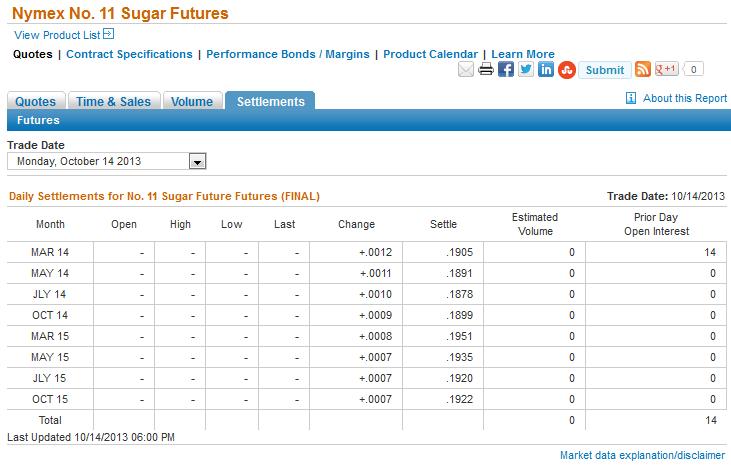731x465 pixels.
Task: Click the Daily Settlements for No. 11 Sugar heading
Action: click(164, 196)
